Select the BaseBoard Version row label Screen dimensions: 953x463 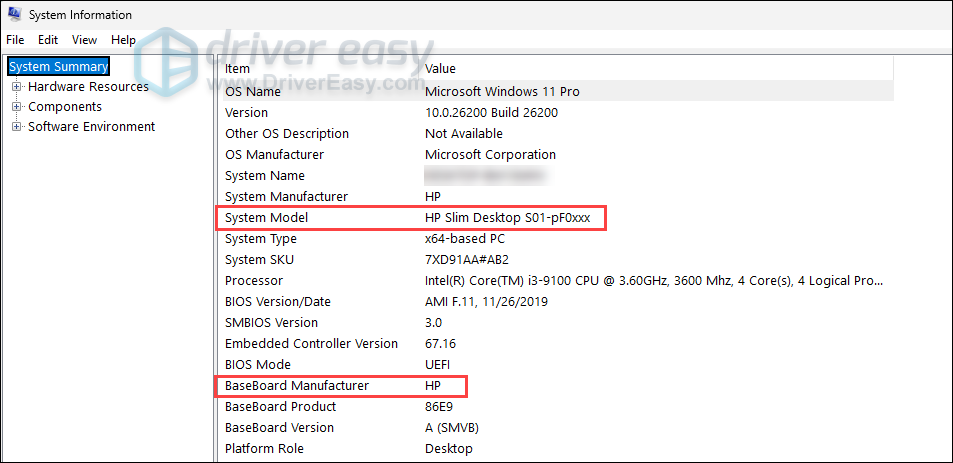279,428
